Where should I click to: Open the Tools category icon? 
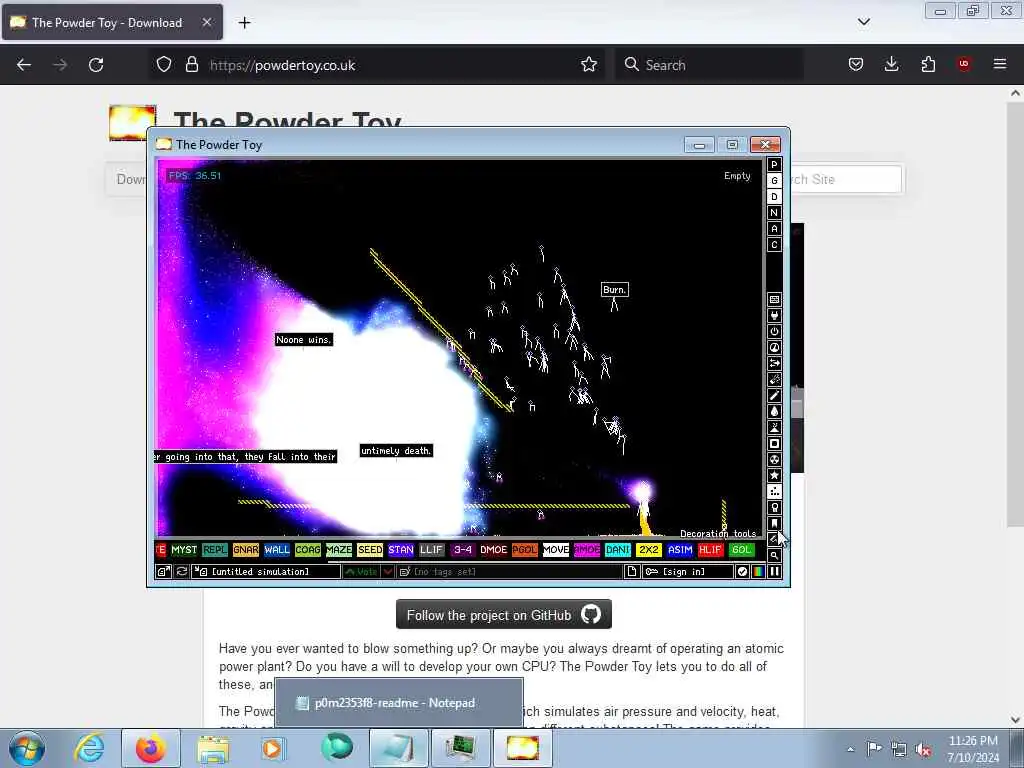point(774,507)
